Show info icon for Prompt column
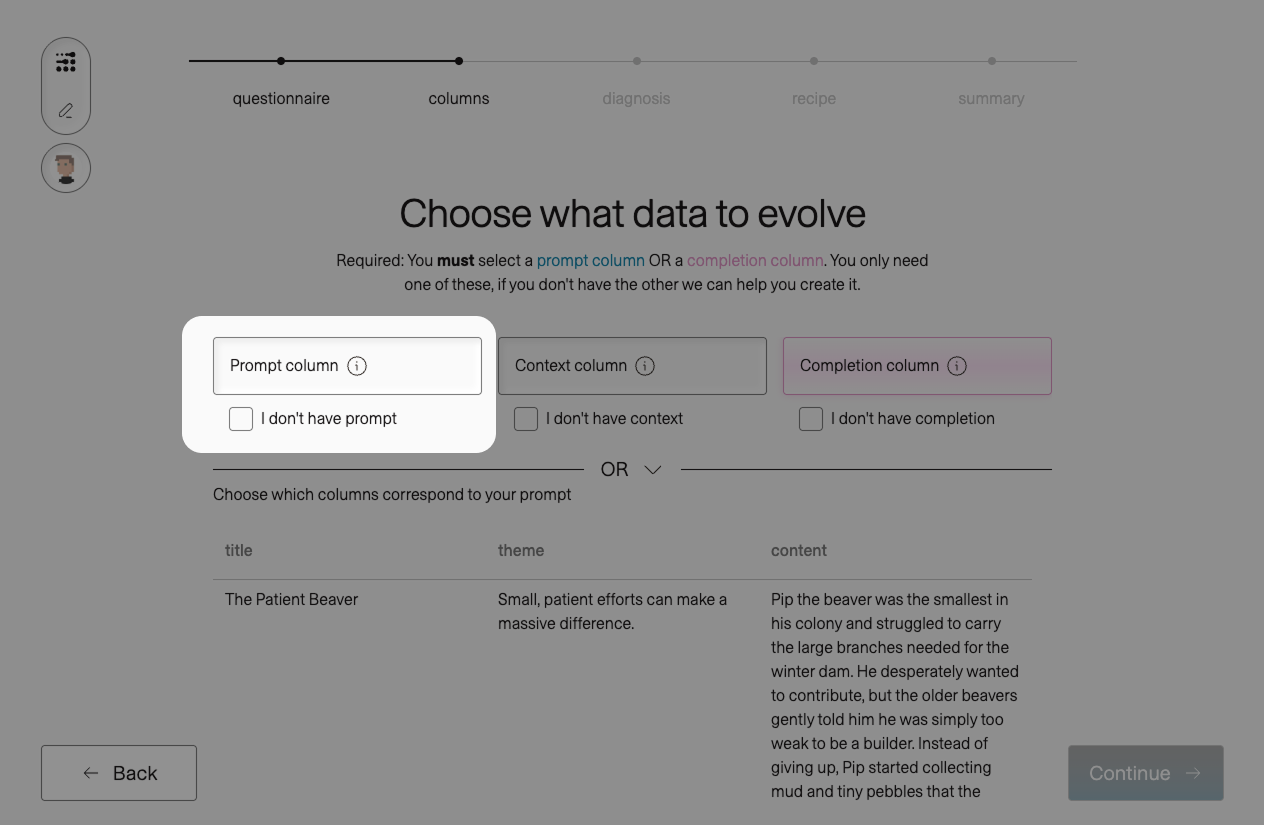The width and height of the screenshot is (1264, 825). pyautogui.click(x=357, y=366)
